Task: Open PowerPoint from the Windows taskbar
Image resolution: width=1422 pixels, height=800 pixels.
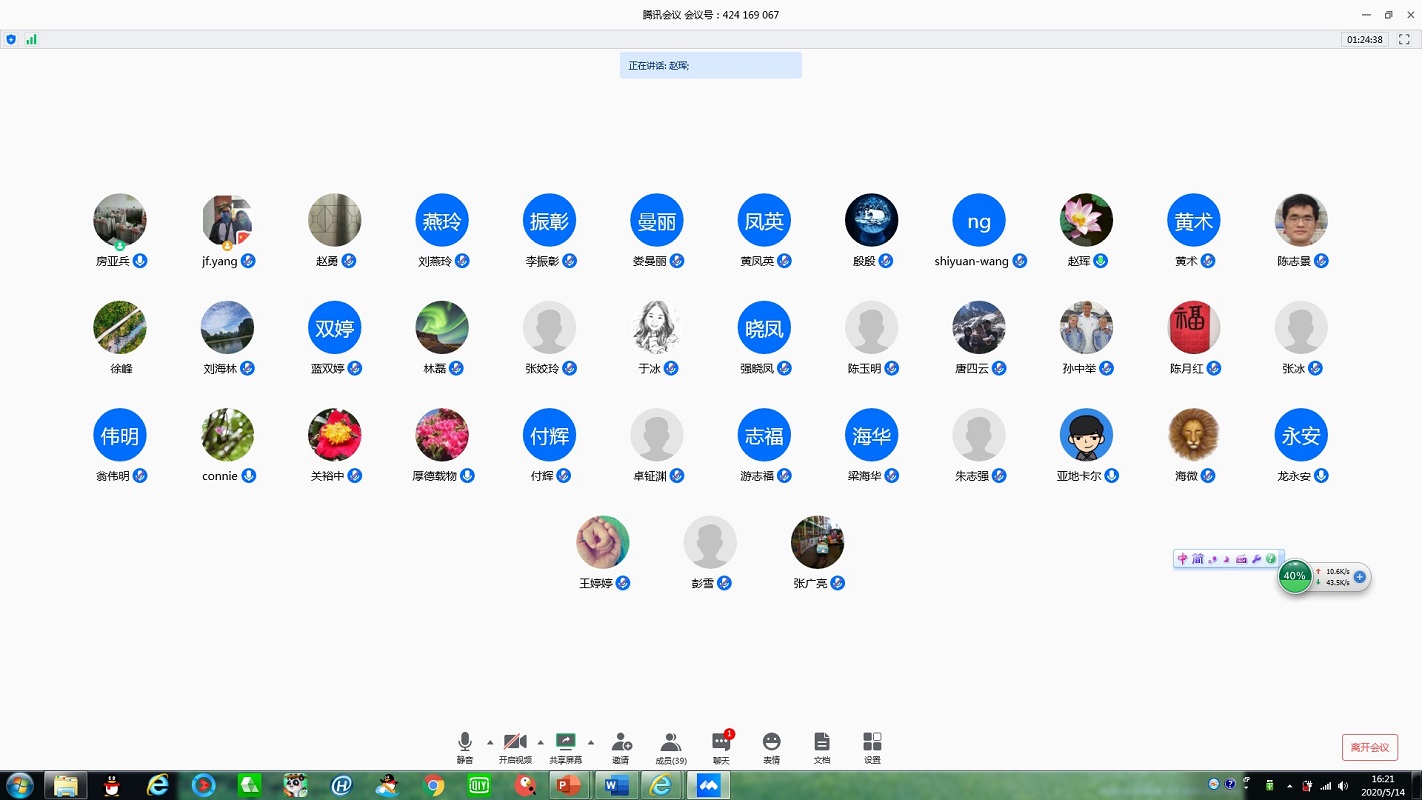Action: pos(568,785)
